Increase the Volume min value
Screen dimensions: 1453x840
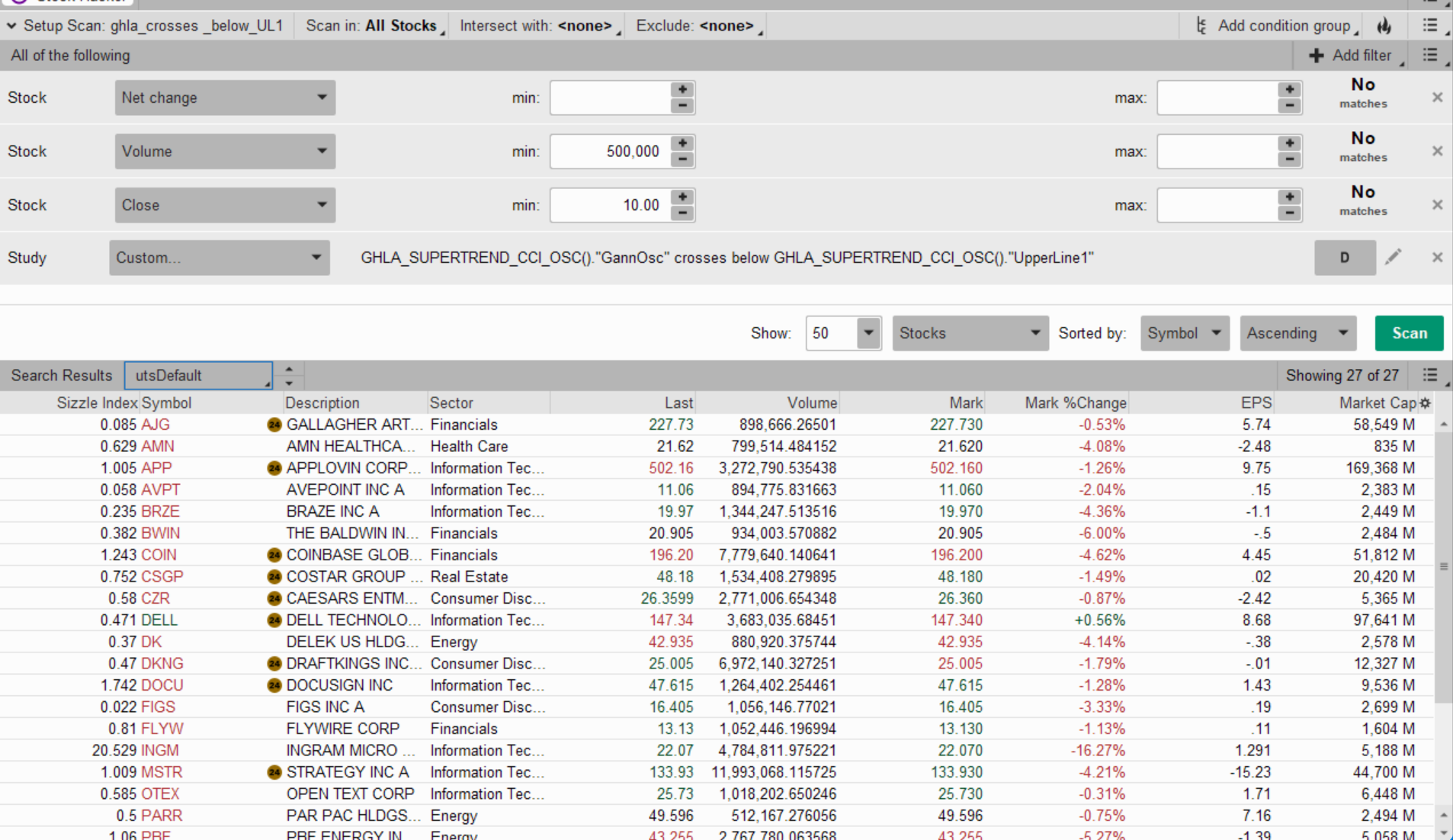point(682,143)
